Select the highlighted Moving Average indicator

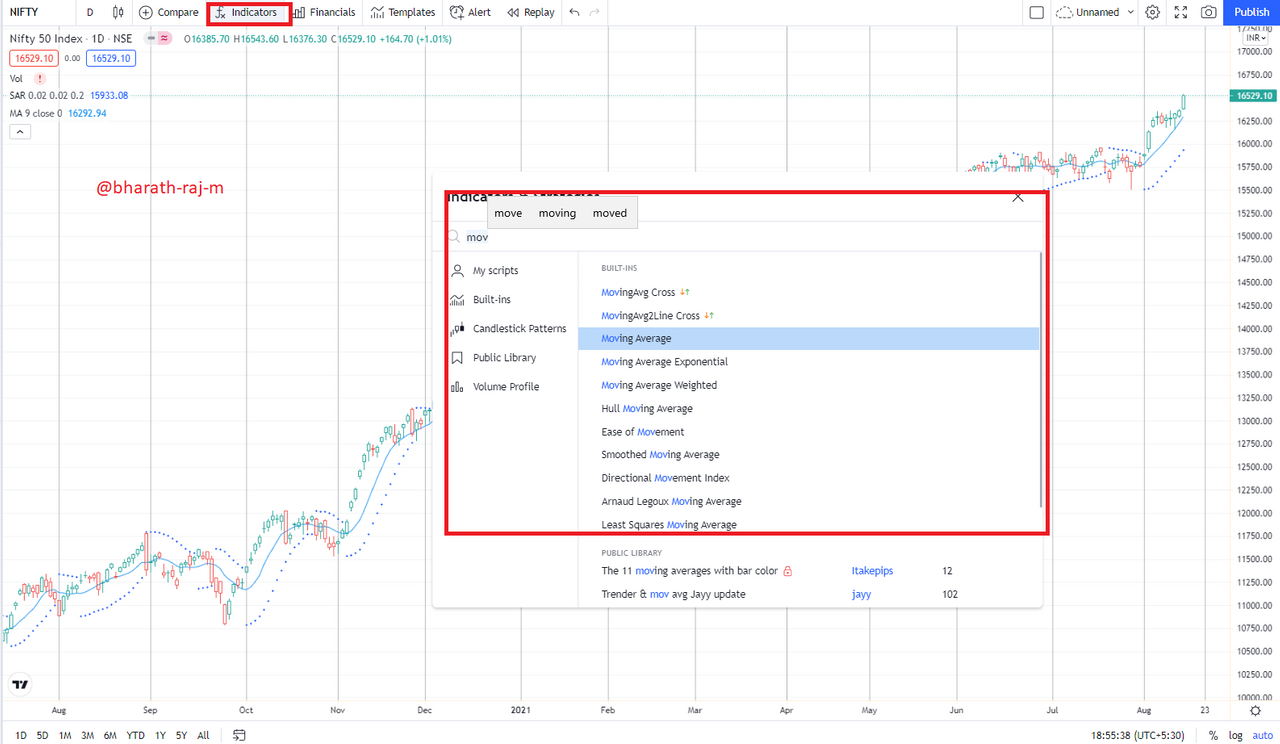(809, 338)
